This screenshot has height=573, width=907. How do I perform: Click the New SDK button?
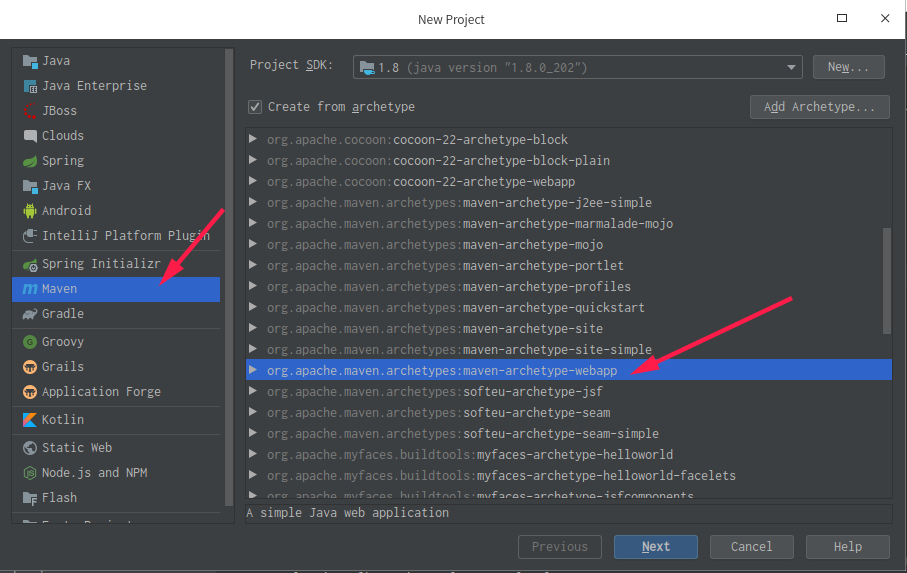pyautogui.click(x=848, y=67)
